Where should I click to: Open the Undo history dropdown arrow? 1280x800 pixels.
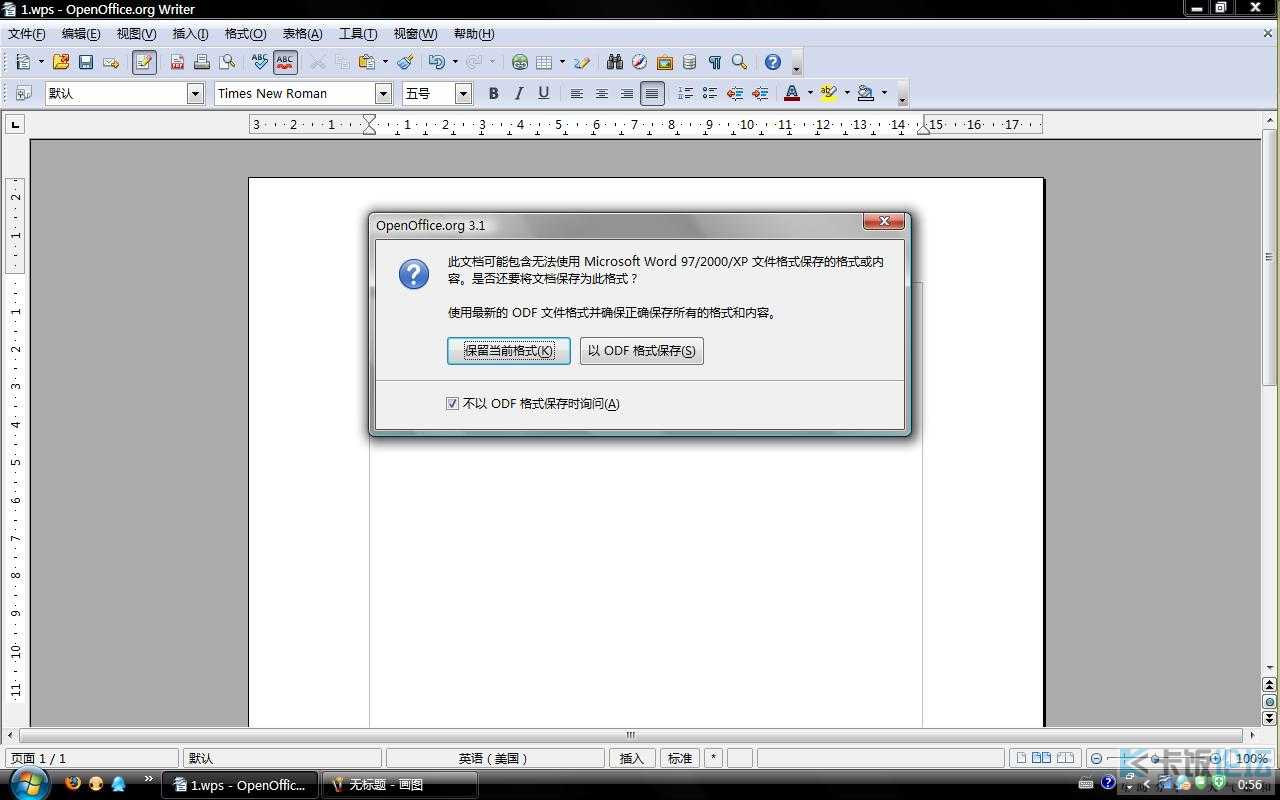pos(455,62)
